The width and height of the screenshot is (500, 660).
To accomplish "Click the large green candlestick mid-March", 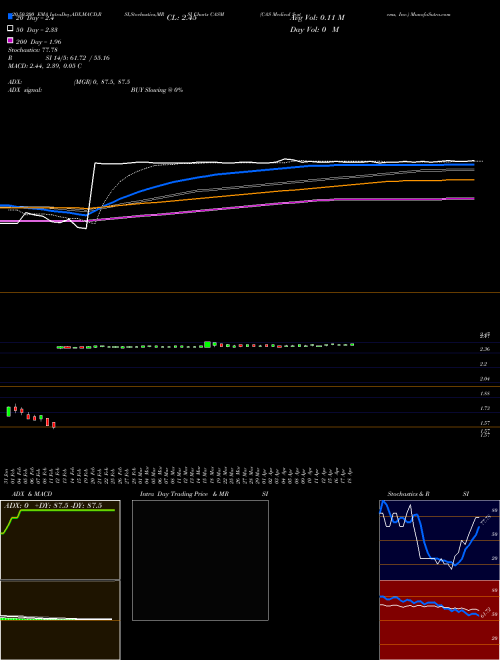I will pos(207,344).
